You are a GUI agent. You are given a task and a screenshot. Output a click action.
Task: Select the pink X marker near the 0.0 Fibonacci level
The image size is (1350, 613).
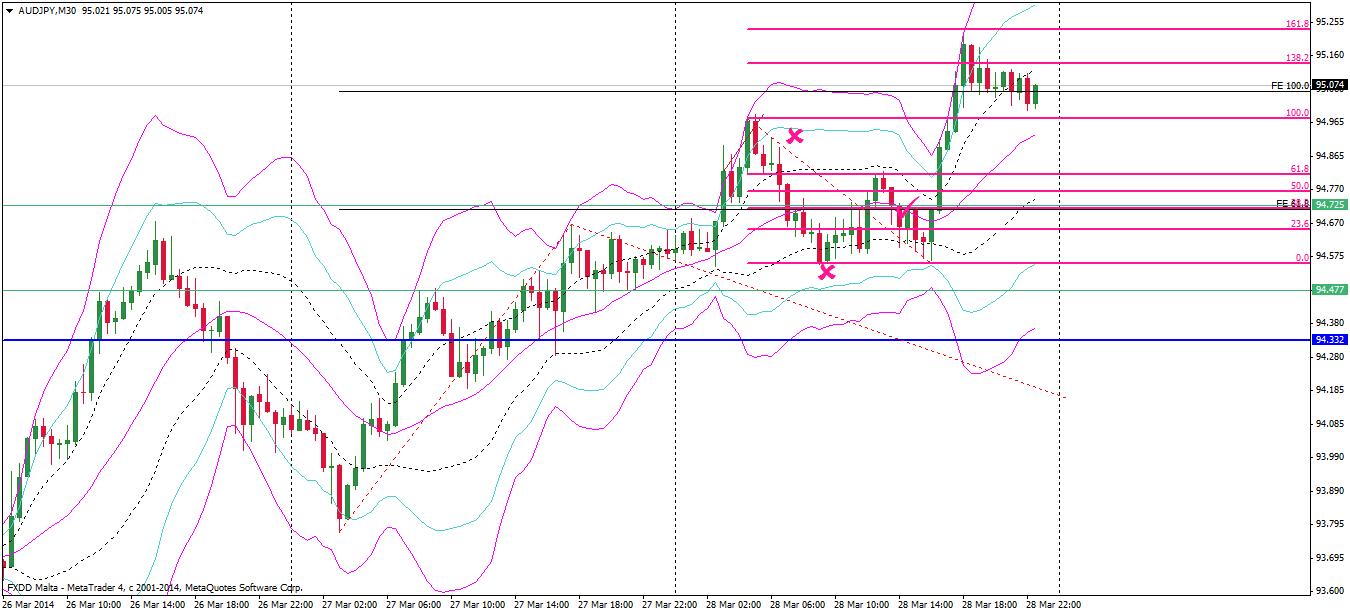pos(827,271)
